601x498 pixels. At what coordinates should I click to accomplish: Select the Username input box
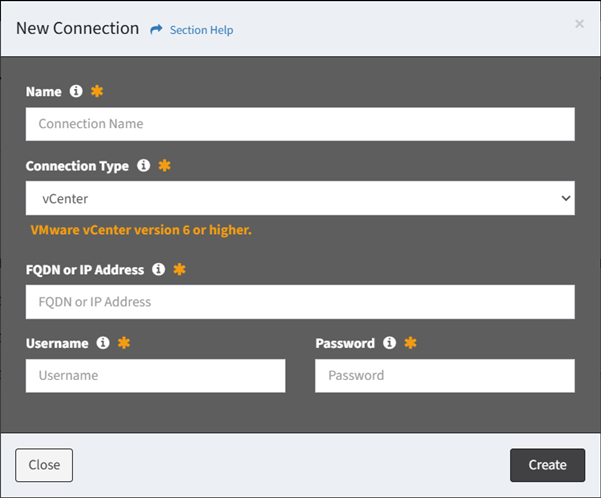[x=155, y=376]
